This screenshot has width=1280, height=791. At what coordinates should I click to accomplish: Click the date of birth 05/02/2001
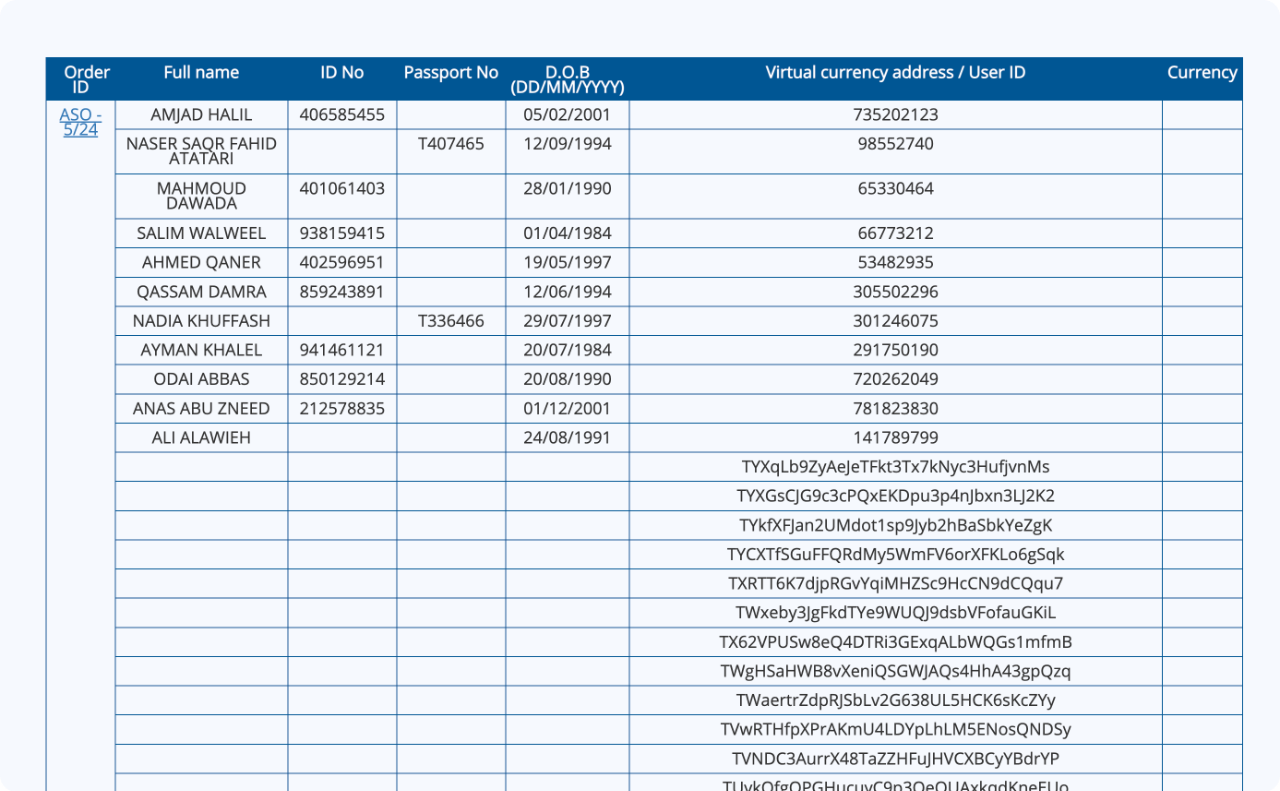pos(567,114)
